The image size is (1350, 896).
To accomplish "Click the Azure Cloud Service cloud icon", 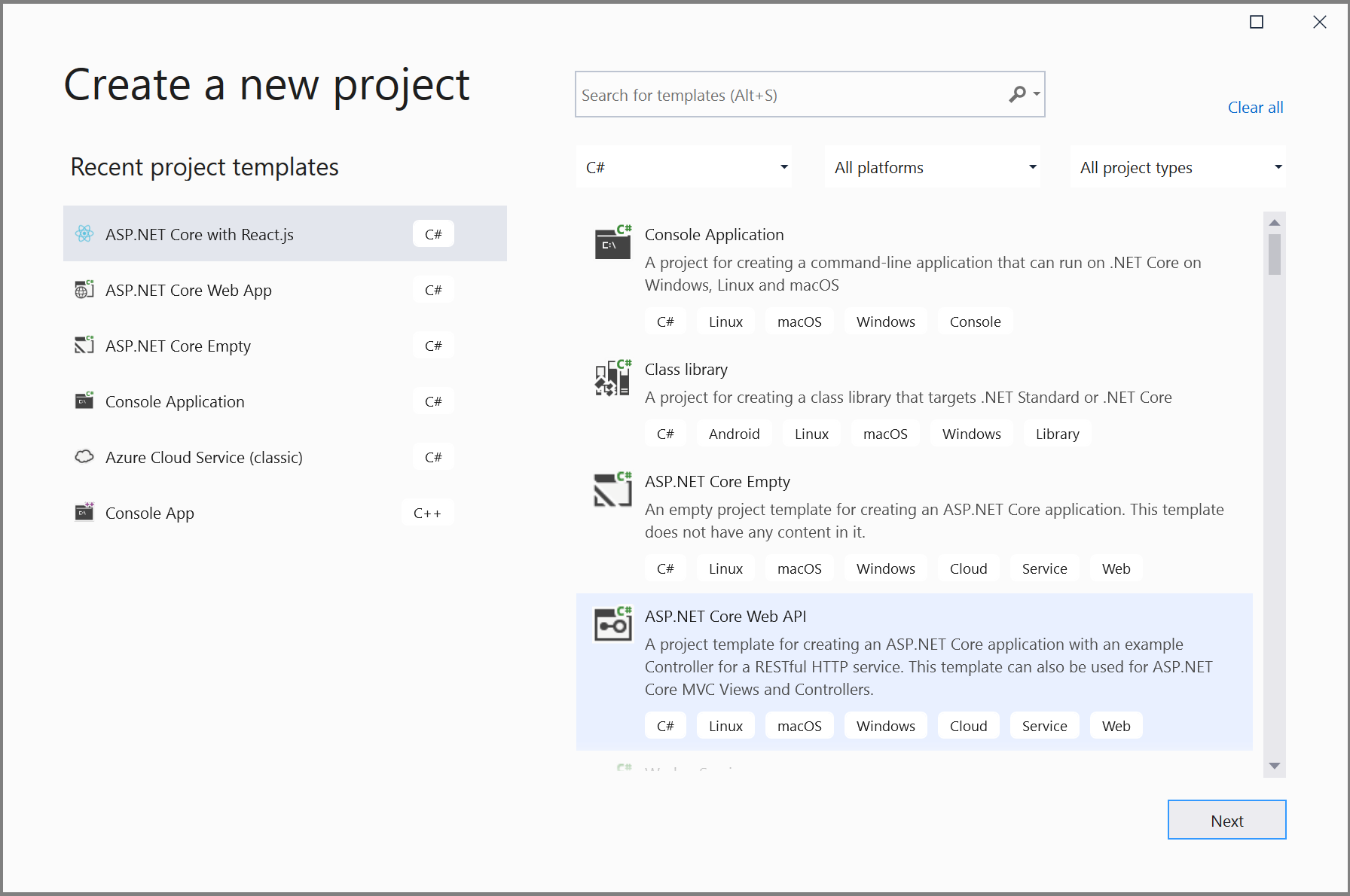I will click(84, 457).
